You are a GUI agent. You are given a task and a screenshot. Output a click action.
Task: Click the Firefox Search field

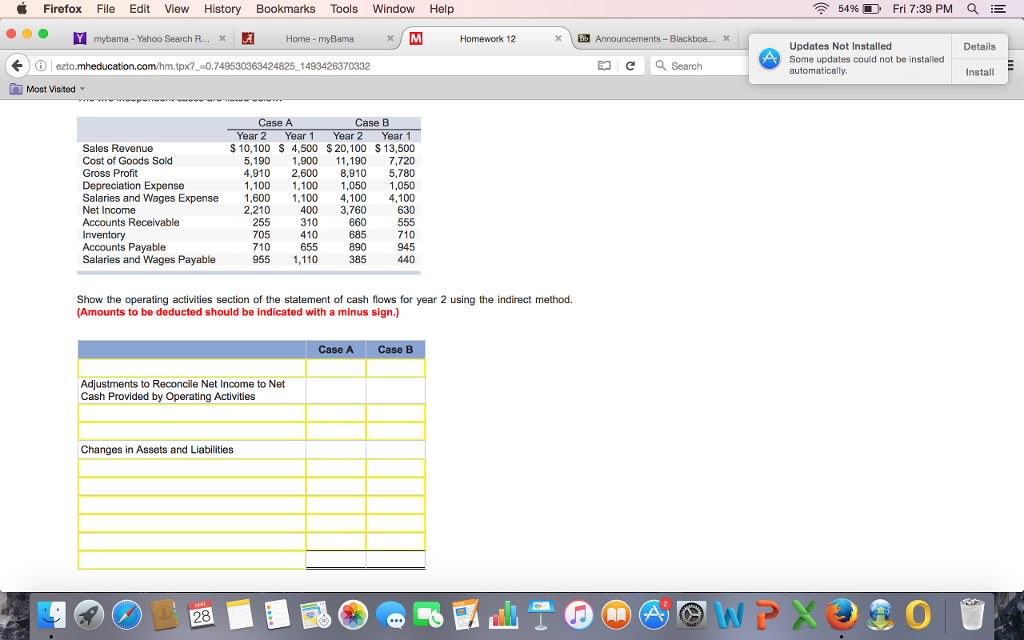(700, 66)
